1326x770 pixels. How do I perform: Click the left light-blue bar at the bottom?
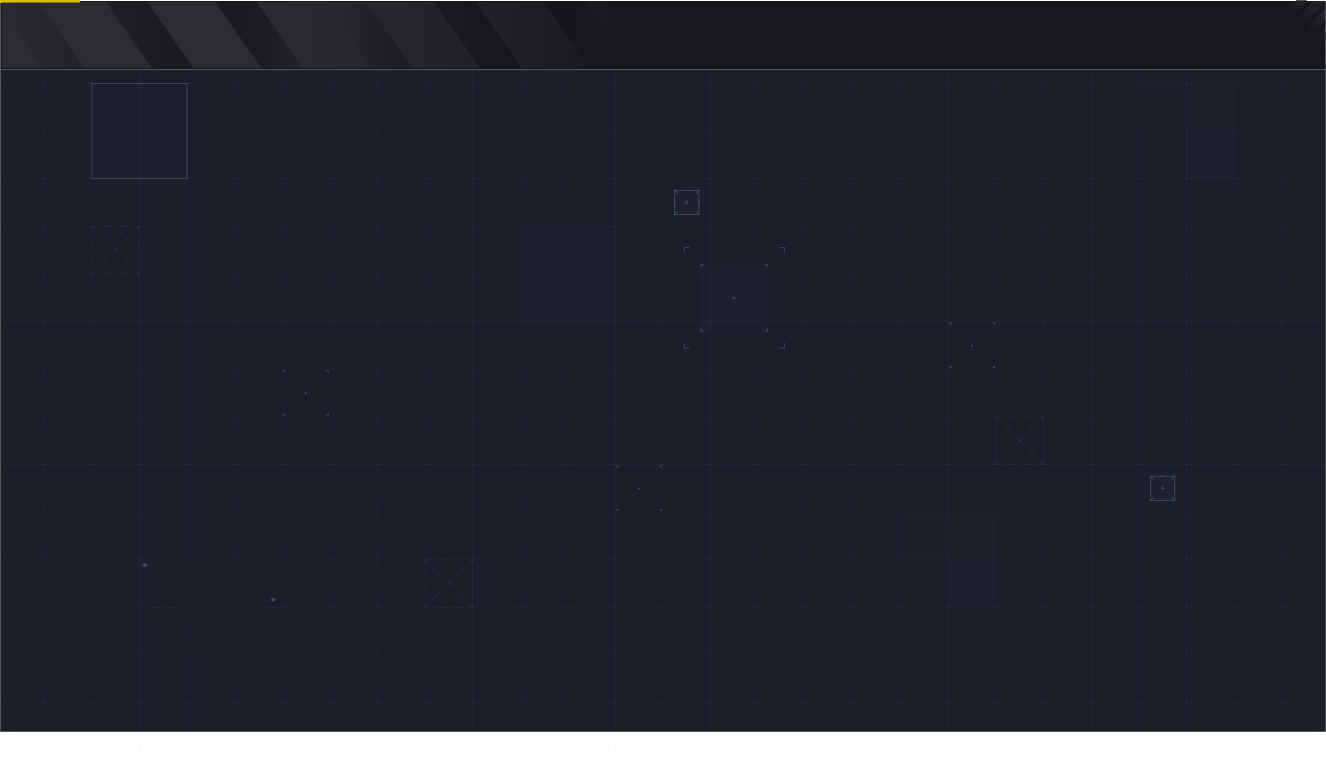coord(363,750)
